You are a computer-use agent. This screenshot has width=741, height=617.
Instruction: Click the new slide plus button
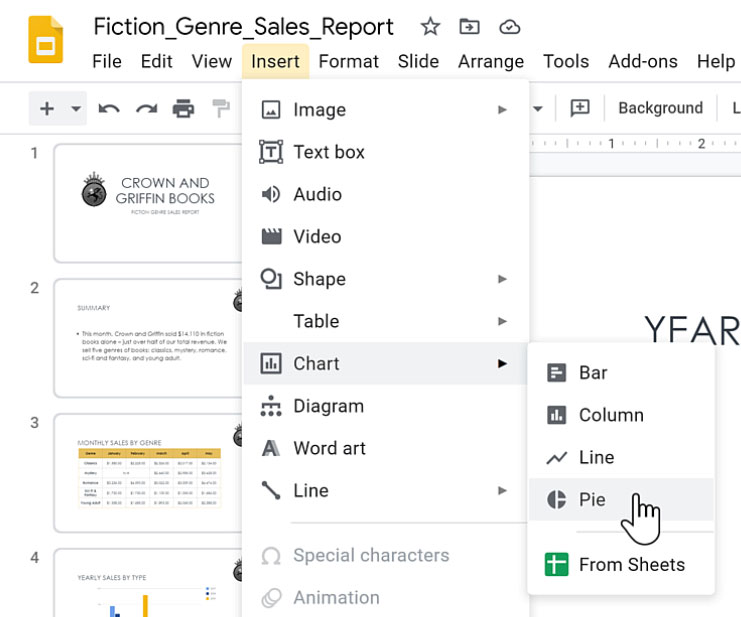(x=47, y=109)
